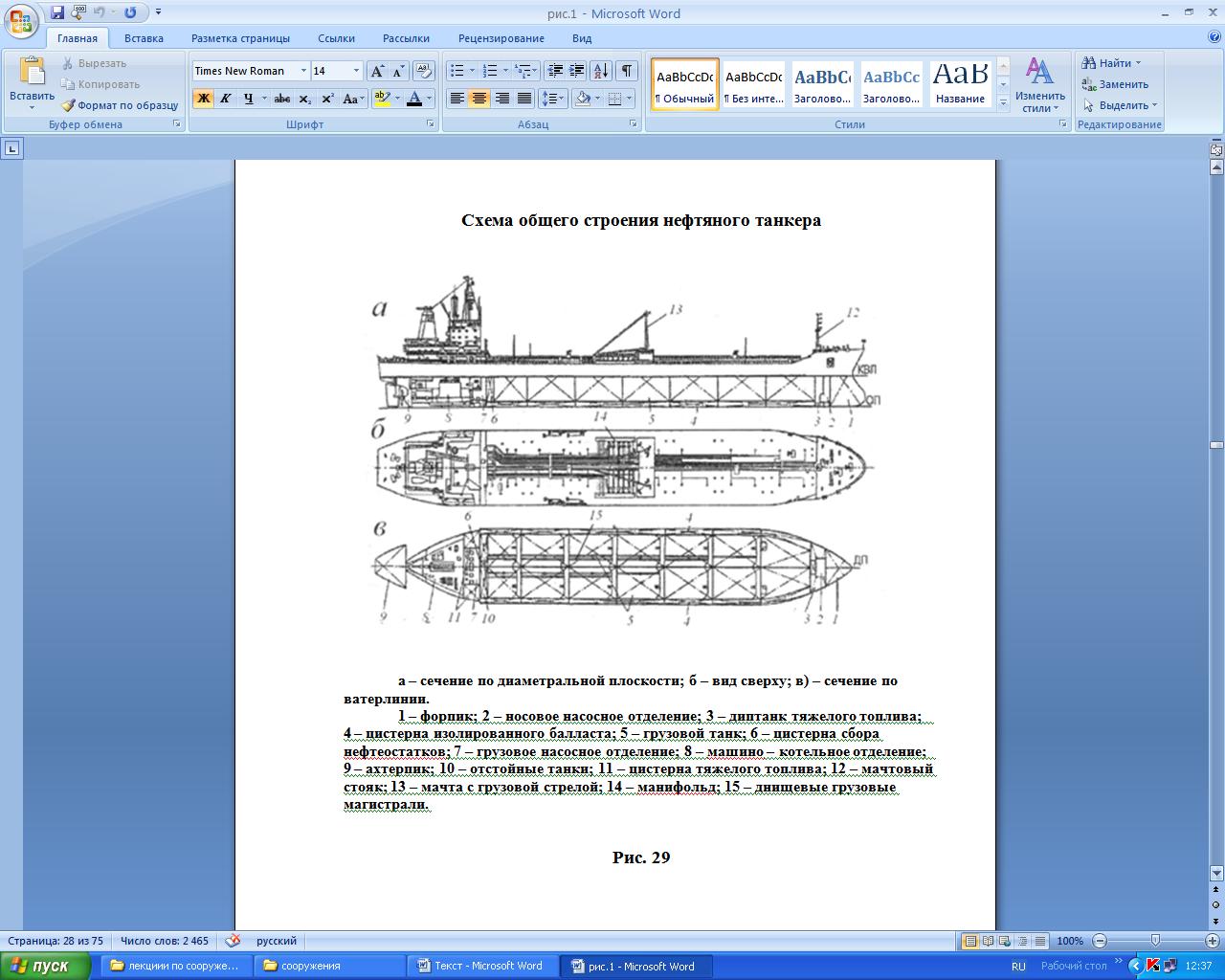Select the Название style thumbnail
Viewport: 1225px width, 980px height.
tap(960, 84)
